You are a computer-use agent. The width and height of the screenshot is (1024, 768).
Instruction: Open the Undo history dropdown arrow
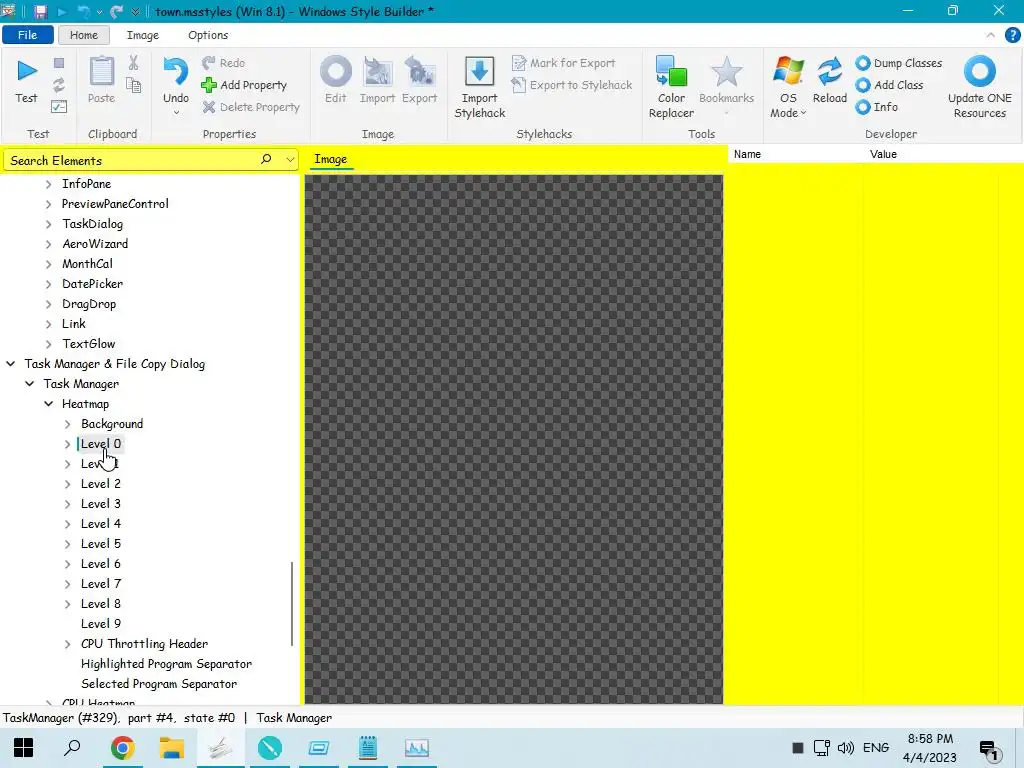coord(176,113)
